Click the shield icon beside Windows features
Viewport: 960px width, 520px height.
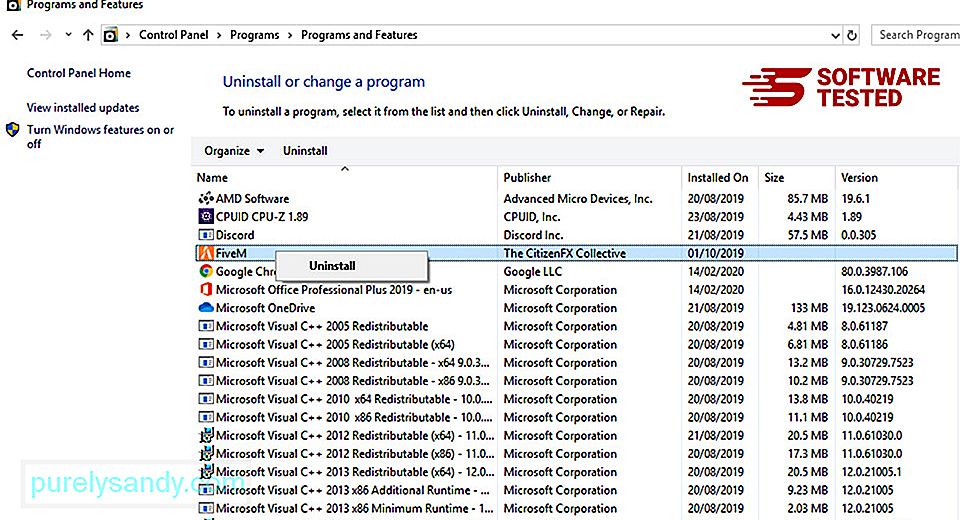click(x=12, y=130)
